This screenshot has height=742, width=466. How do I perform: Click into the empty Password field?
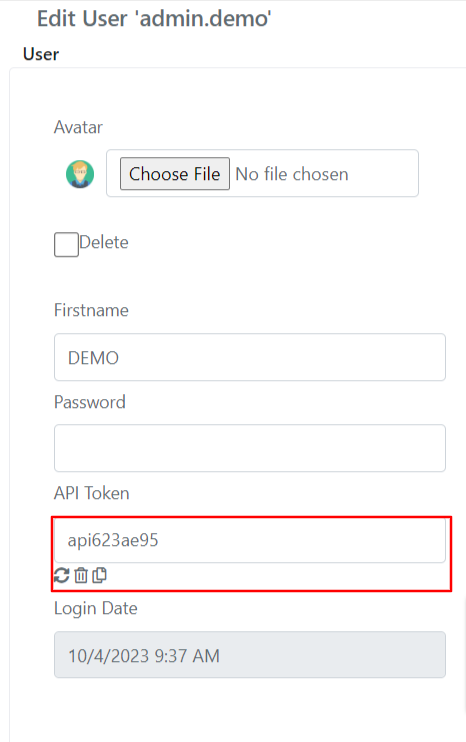250,448
